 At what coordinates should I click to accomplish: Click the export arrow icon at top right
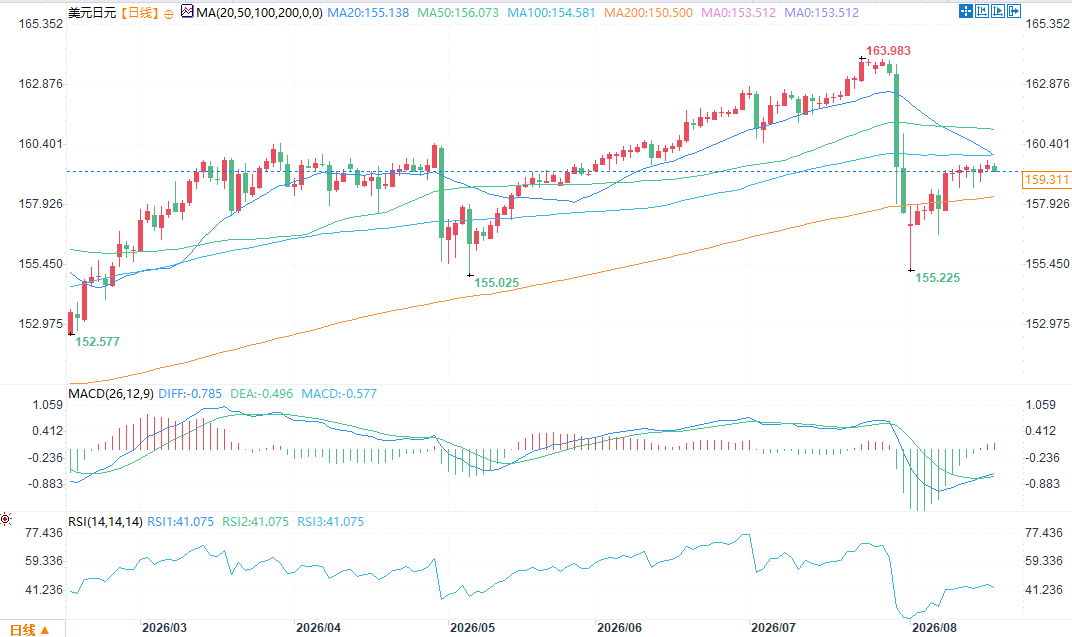tap(1014, 11)
